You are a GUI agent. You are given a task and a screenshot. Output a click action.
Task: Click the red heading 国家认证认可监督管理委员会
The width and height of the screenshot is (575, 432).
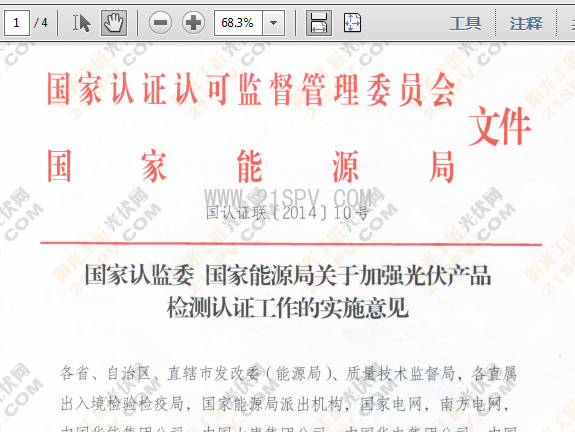click(x=251, y=89)
